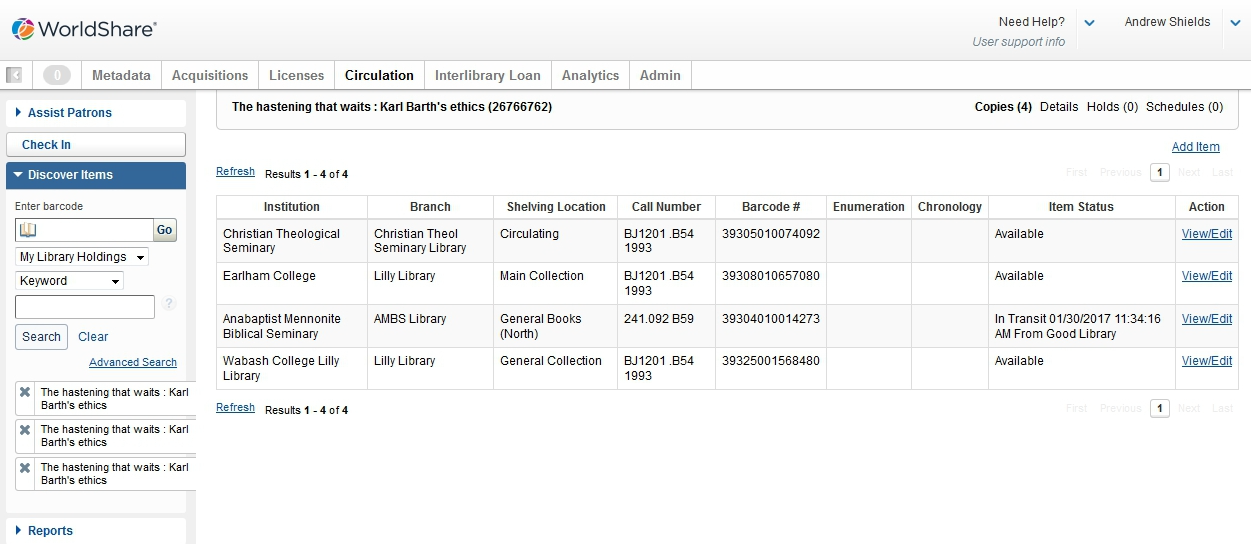Click the notification counter badge showing 0
The image size is (1251, 544).
click(57, 75)
